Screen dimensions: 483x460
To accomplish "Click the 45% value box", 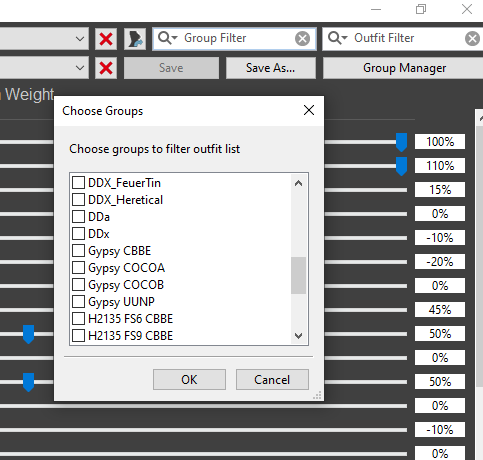I will 440,310.
